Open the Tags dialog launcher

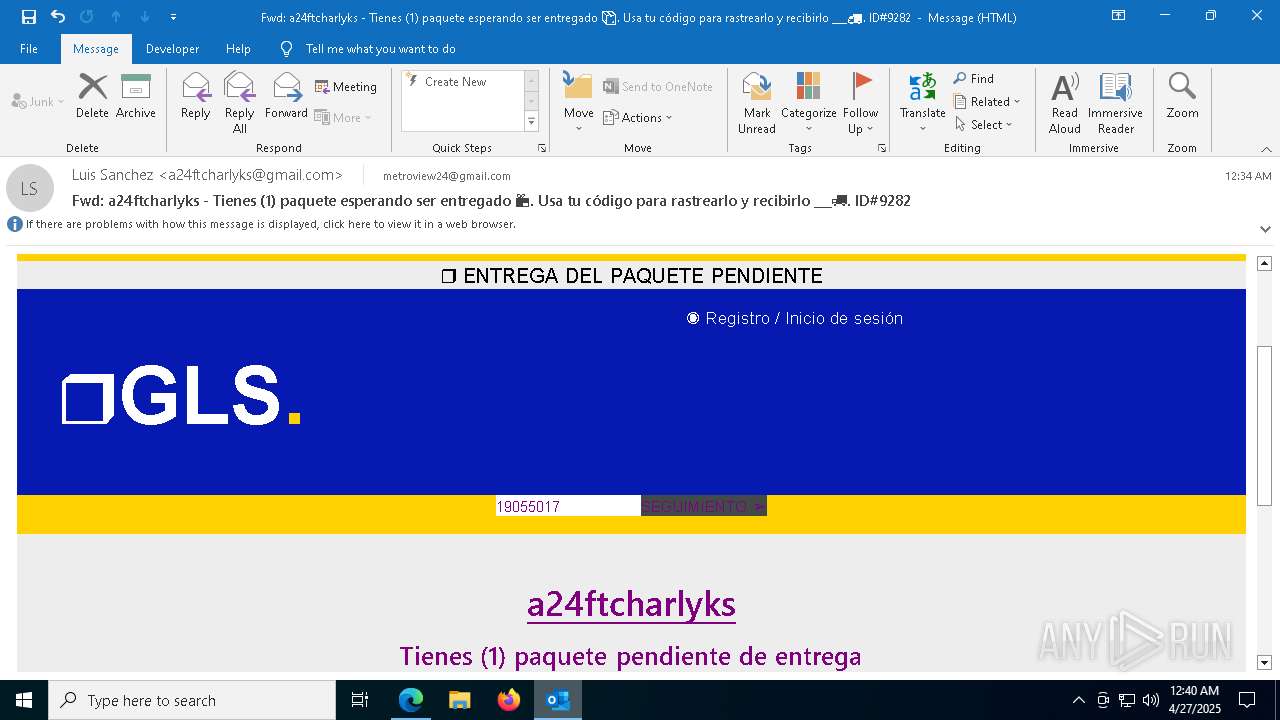point(882,148)
